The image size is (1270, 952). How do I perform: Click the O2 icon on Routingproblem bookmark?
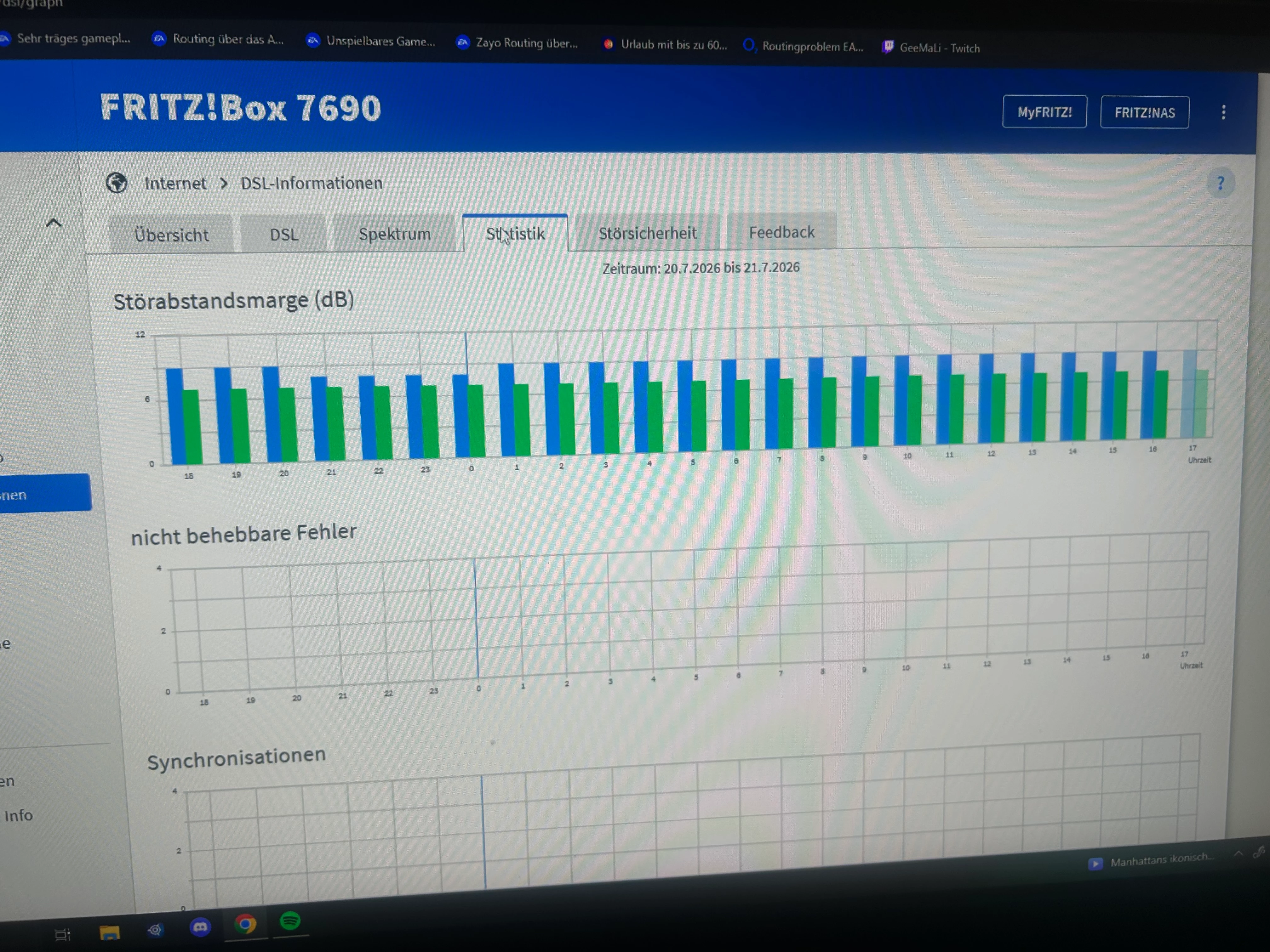tap(749, 45)
